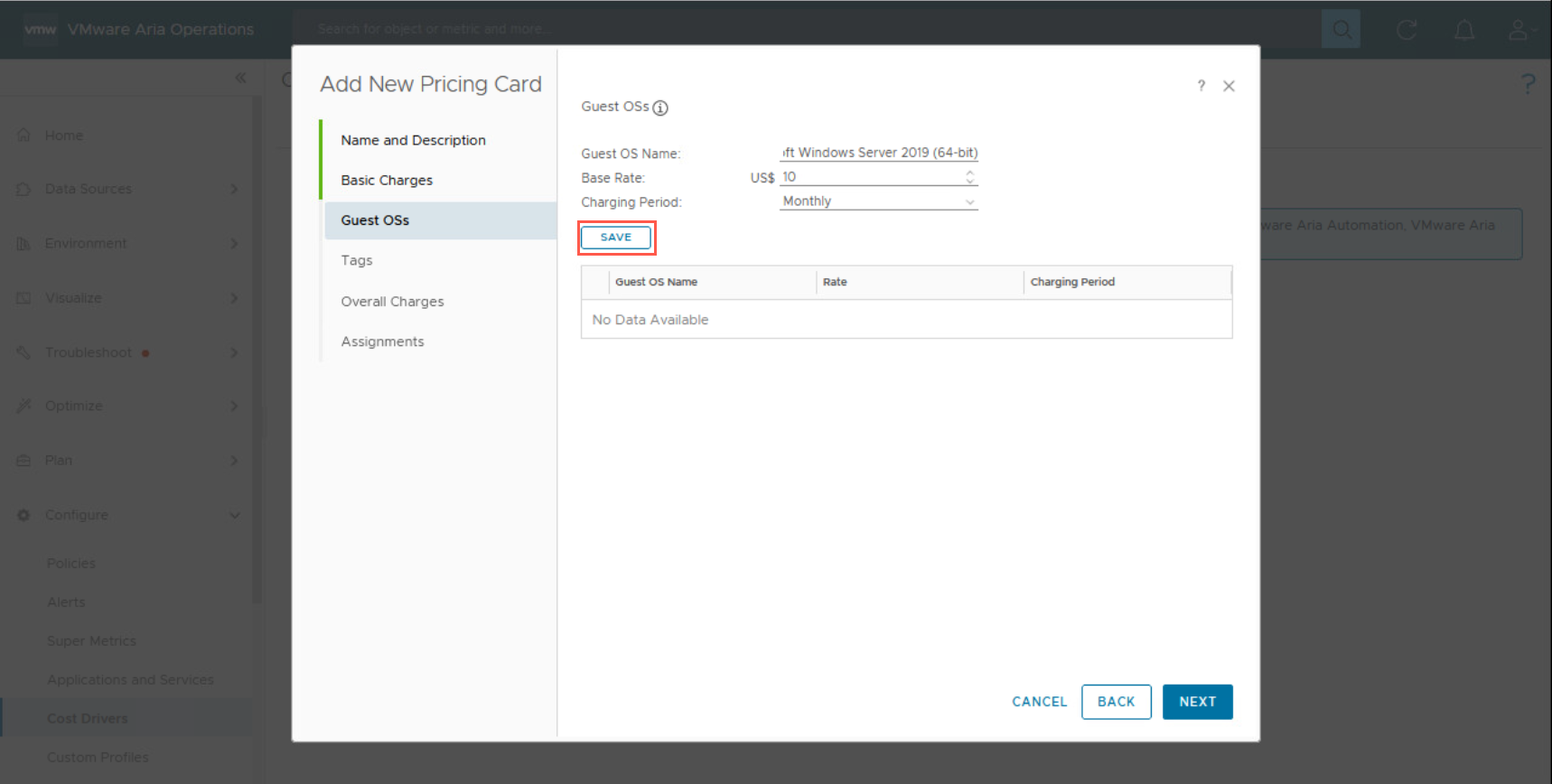Collapse the left navigation sidebar
The image size is (1552, 784).
pyautogui.click(x=240, y=79)
